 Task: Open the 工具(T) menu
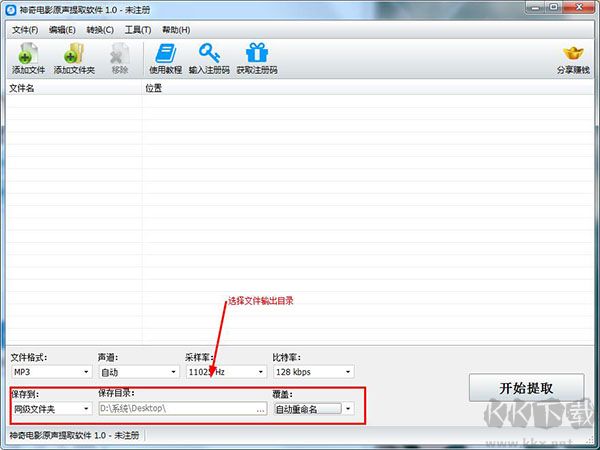click(138, 30)
